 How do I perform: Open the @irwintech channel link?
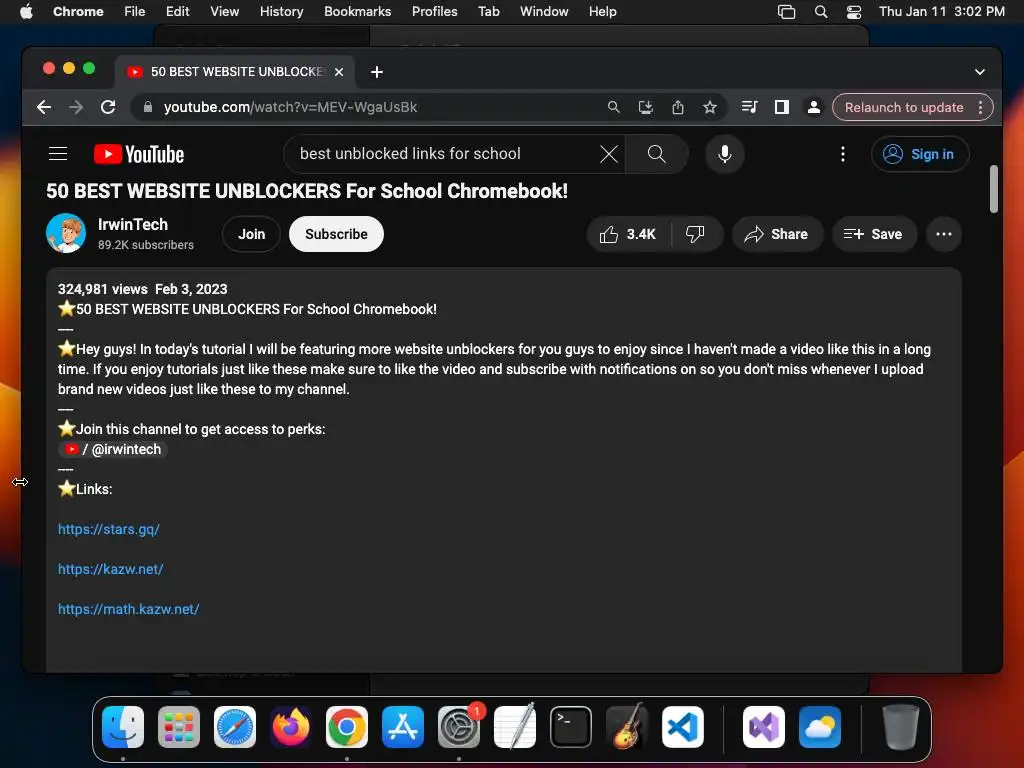[113, 449]
